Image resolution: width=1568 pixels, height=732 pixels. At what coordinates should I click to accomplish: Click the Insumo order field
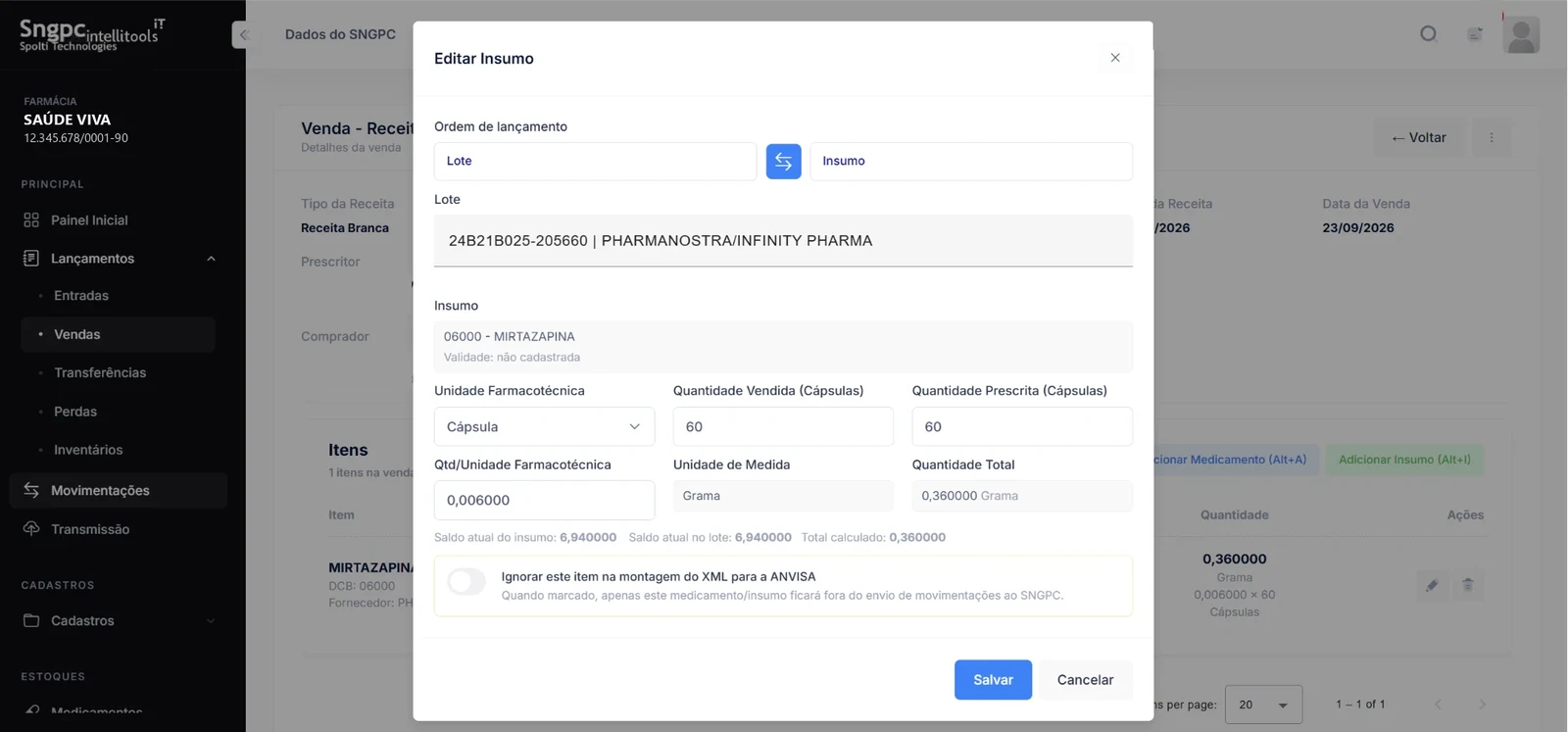pos(971,162)
